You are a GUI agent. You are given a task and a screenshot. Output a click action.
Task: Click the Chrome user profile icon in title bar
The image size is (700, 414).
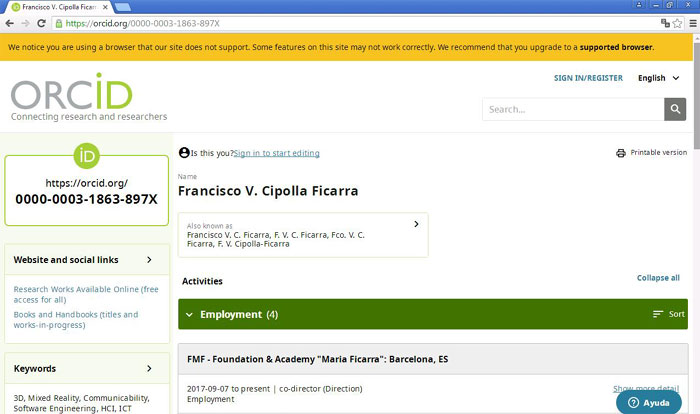click(639, 4)
